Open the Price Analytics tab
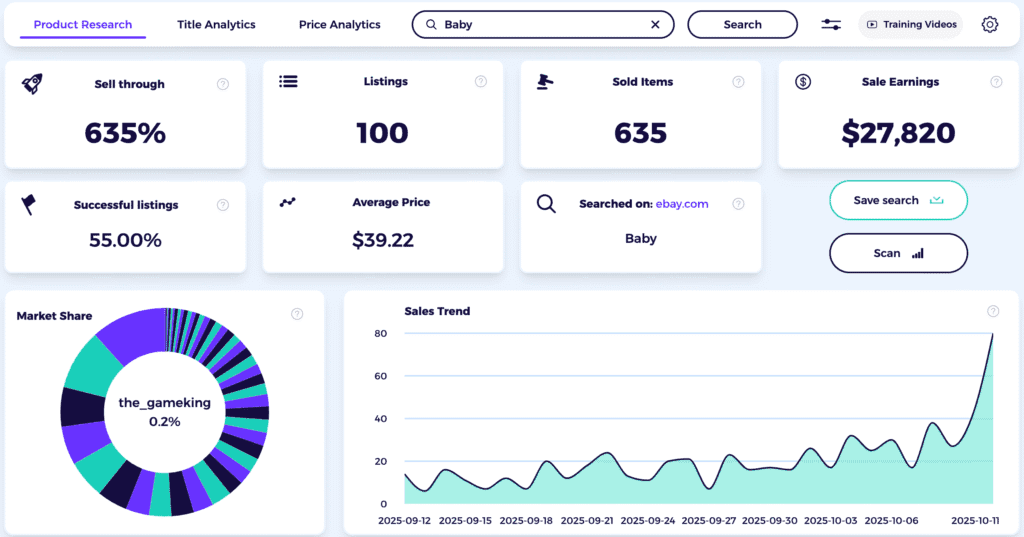Screen dimensions: 1024x537 [x=339, y=24]
